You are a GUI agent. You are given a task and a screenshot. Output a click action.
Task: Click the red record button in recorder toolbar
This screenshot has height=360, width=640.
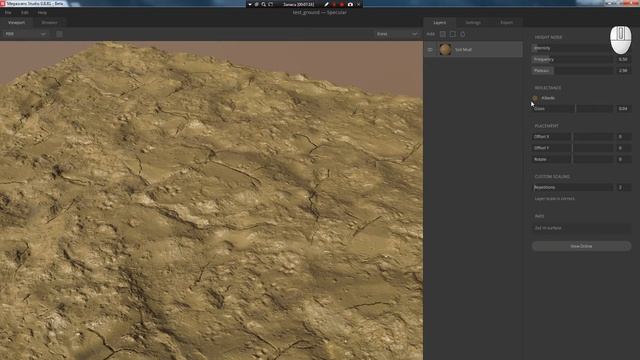[342, 4]
